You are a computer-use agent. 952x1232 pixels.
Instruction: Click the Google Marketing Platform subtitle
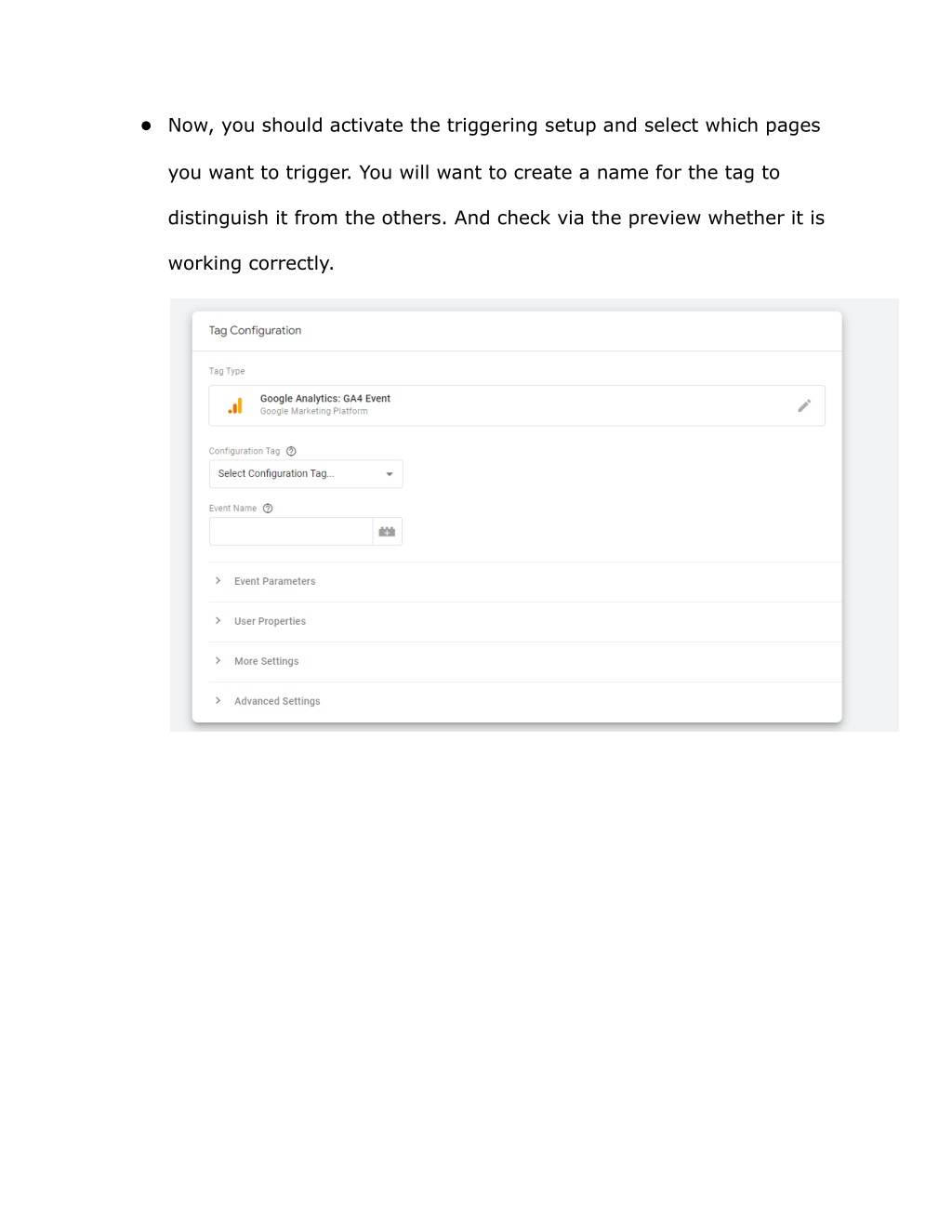(314, 411)
